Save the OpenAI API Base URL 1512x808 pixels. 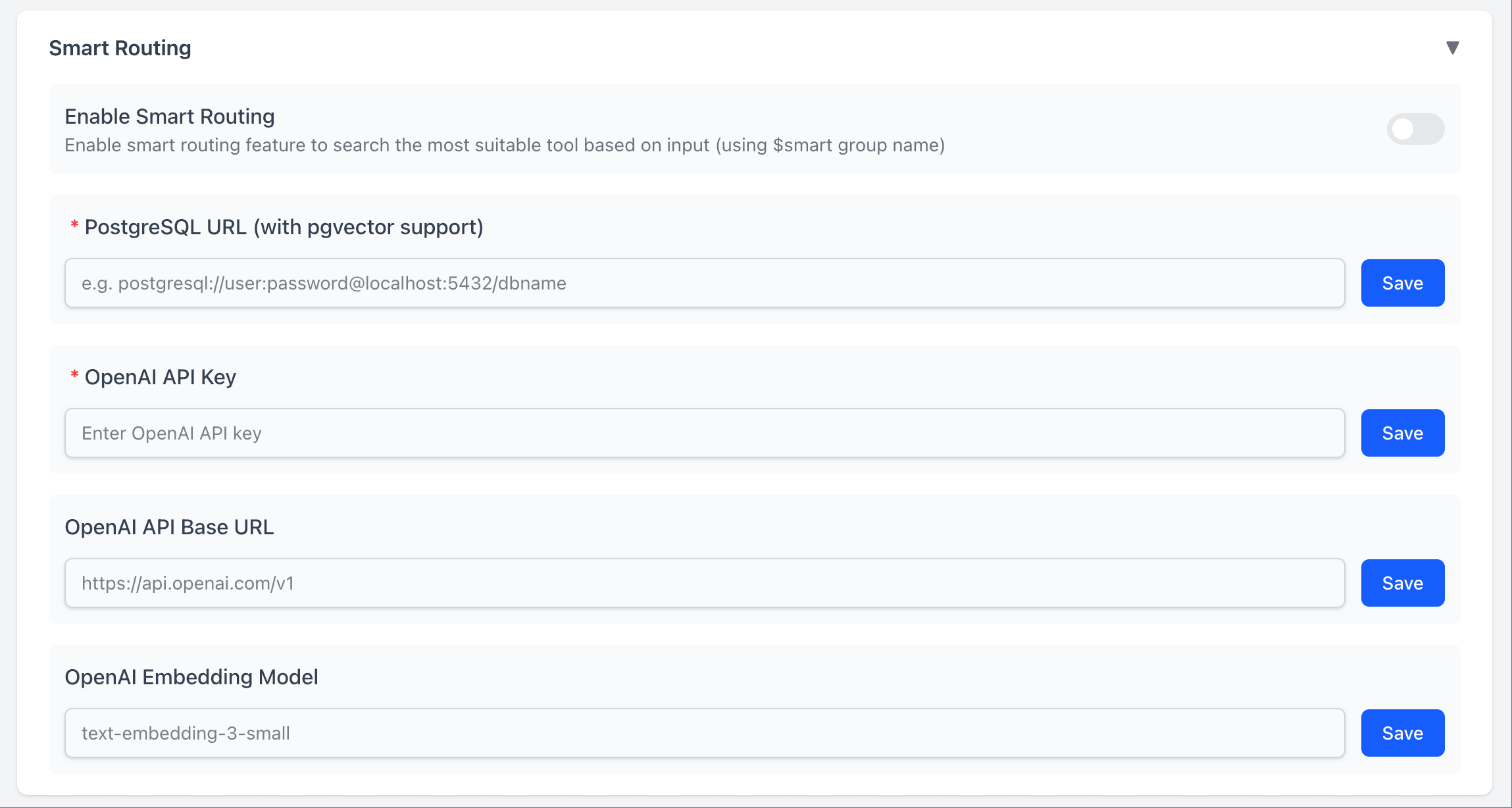click(x=1402, y=583)
